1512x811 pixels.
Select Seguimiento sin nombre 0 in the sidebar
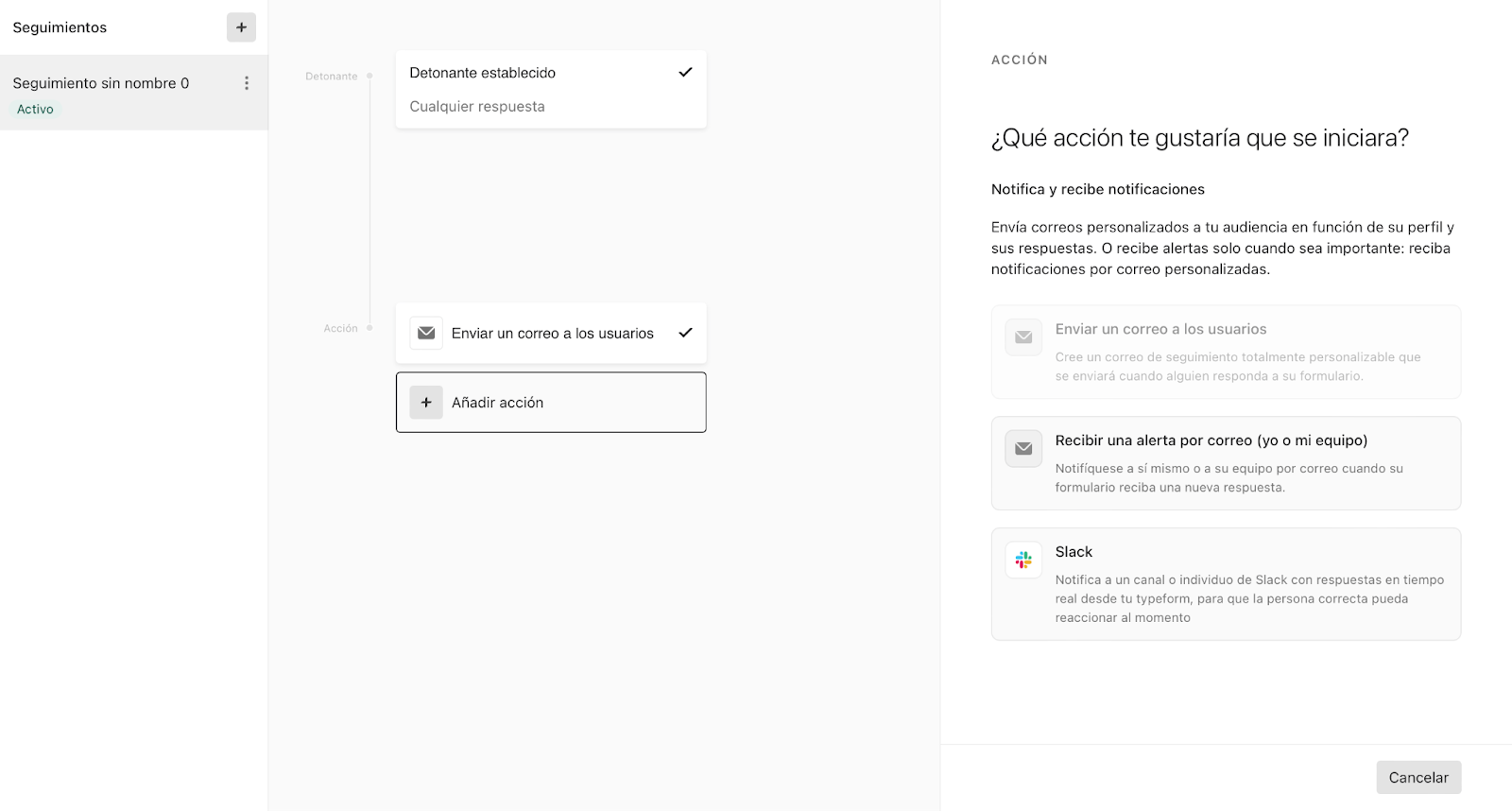(134, 93)
